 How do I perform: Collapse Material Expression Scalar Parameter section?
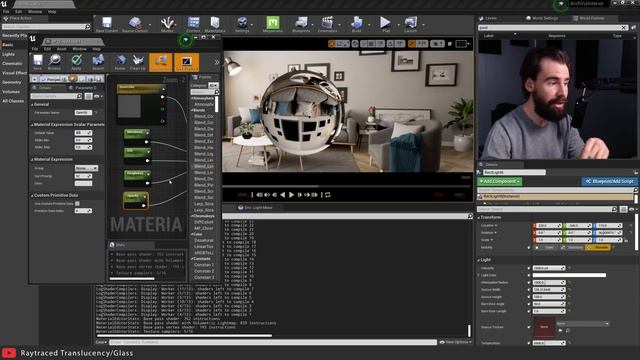(32, 124)
